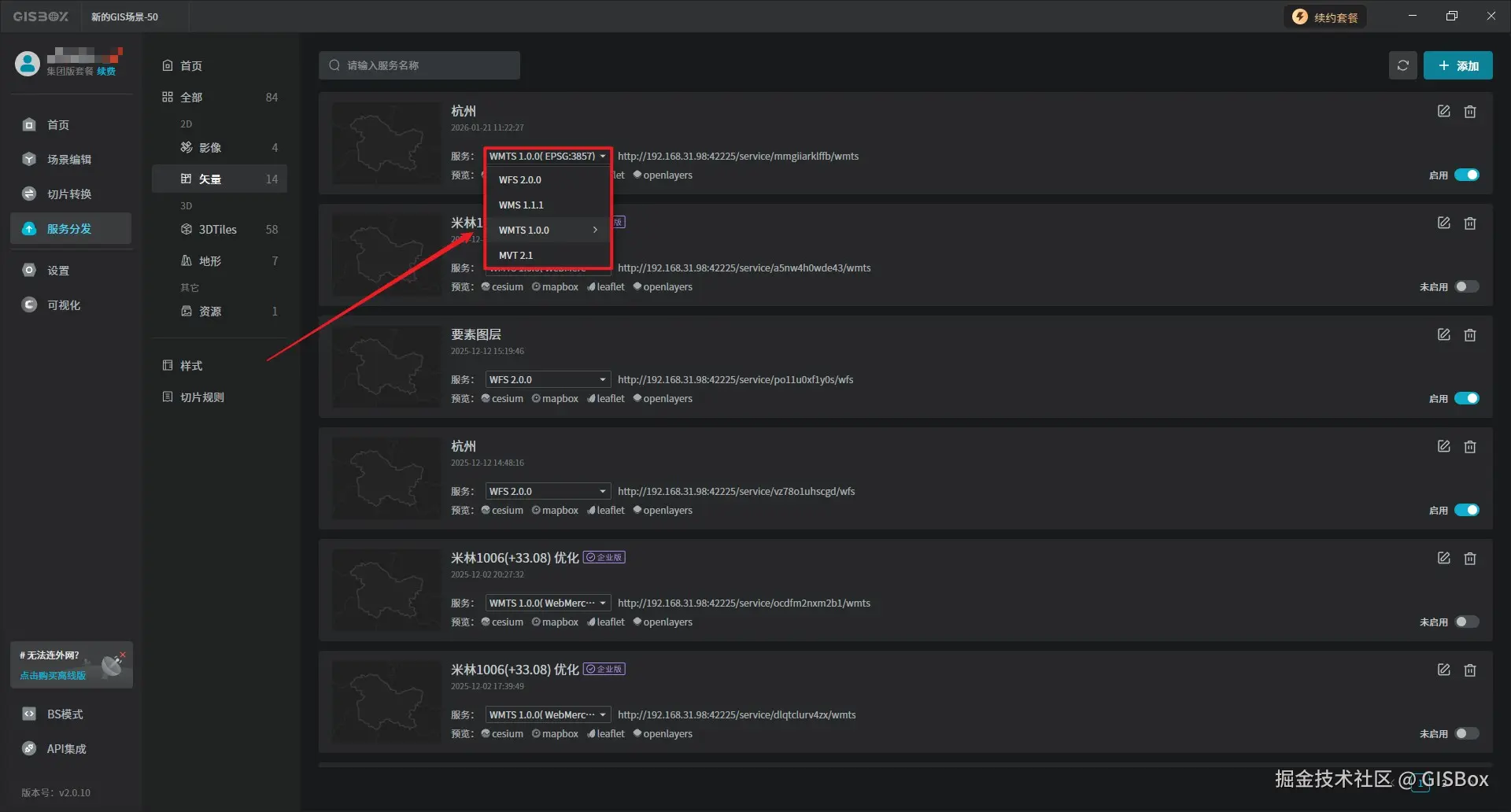Click the refresh services icon
The width and height of the screenshot is (1511, 812).
point(1403,65)
